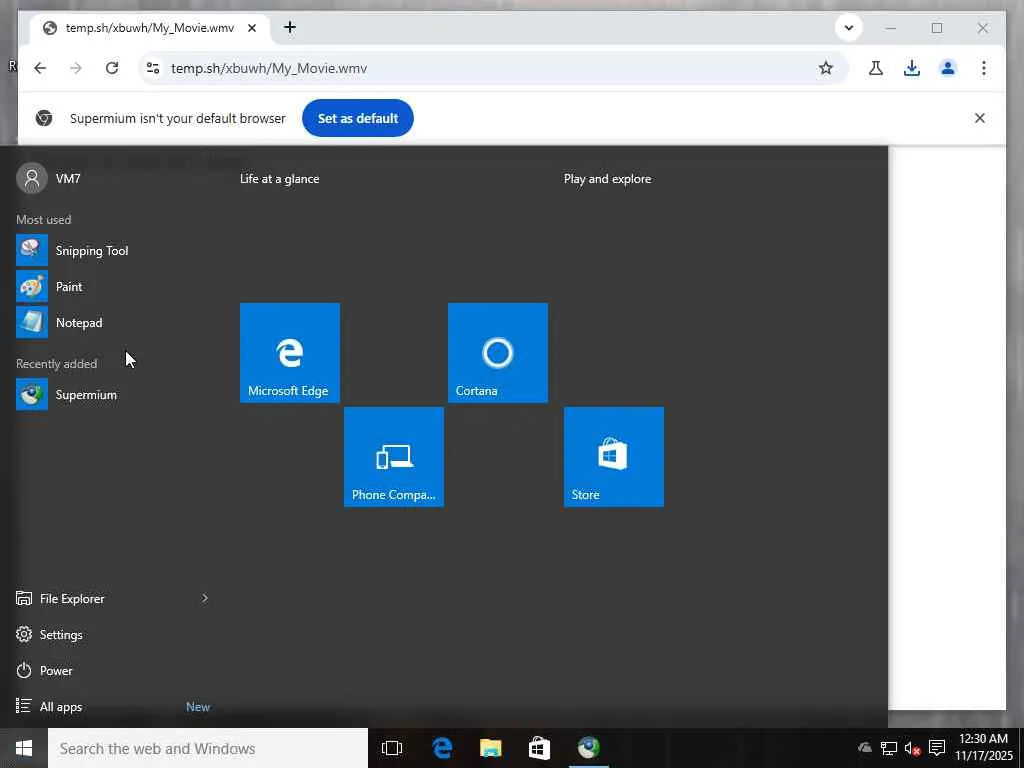Open the Microsoft Edge tile

pyautogui.click(x=289, y=353)
